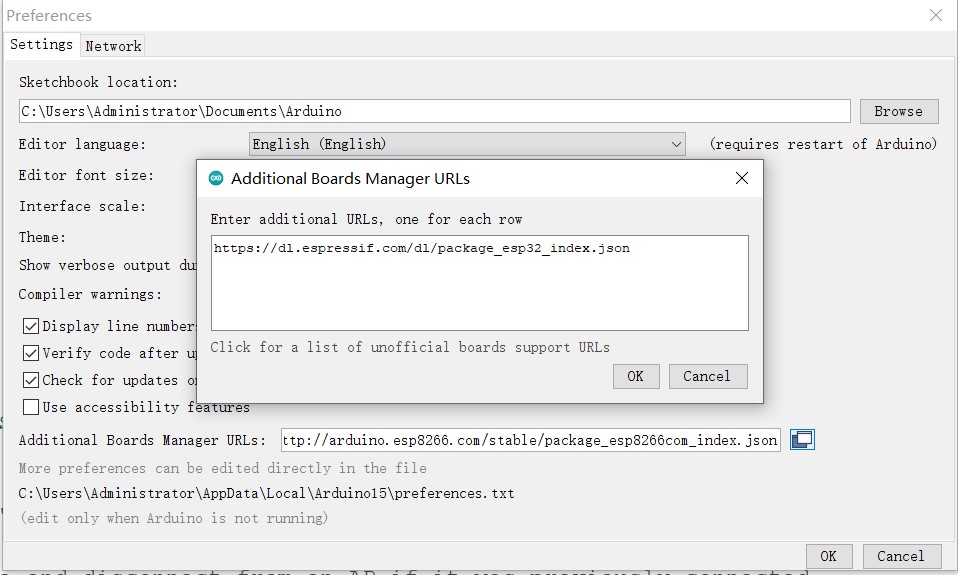Viewport: 958px width, 575px height.
Task: Cancel the Additional Boards Manager URLs dialog
Action: (x=708, y=376)
